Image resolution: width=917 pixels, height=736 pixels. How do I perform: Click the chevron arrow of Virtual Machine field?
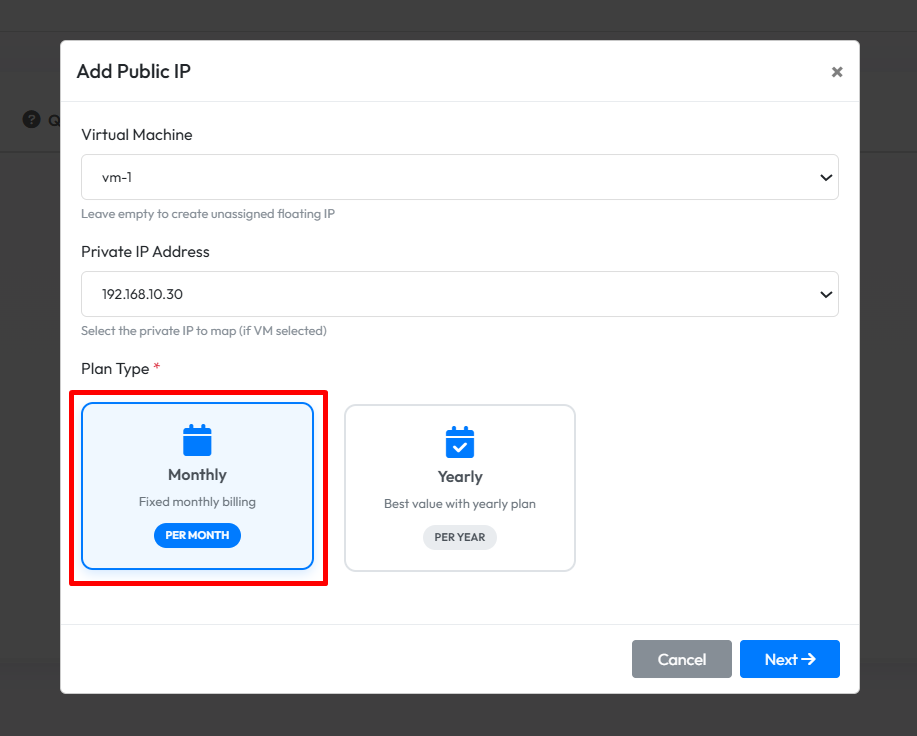[826, 178]
